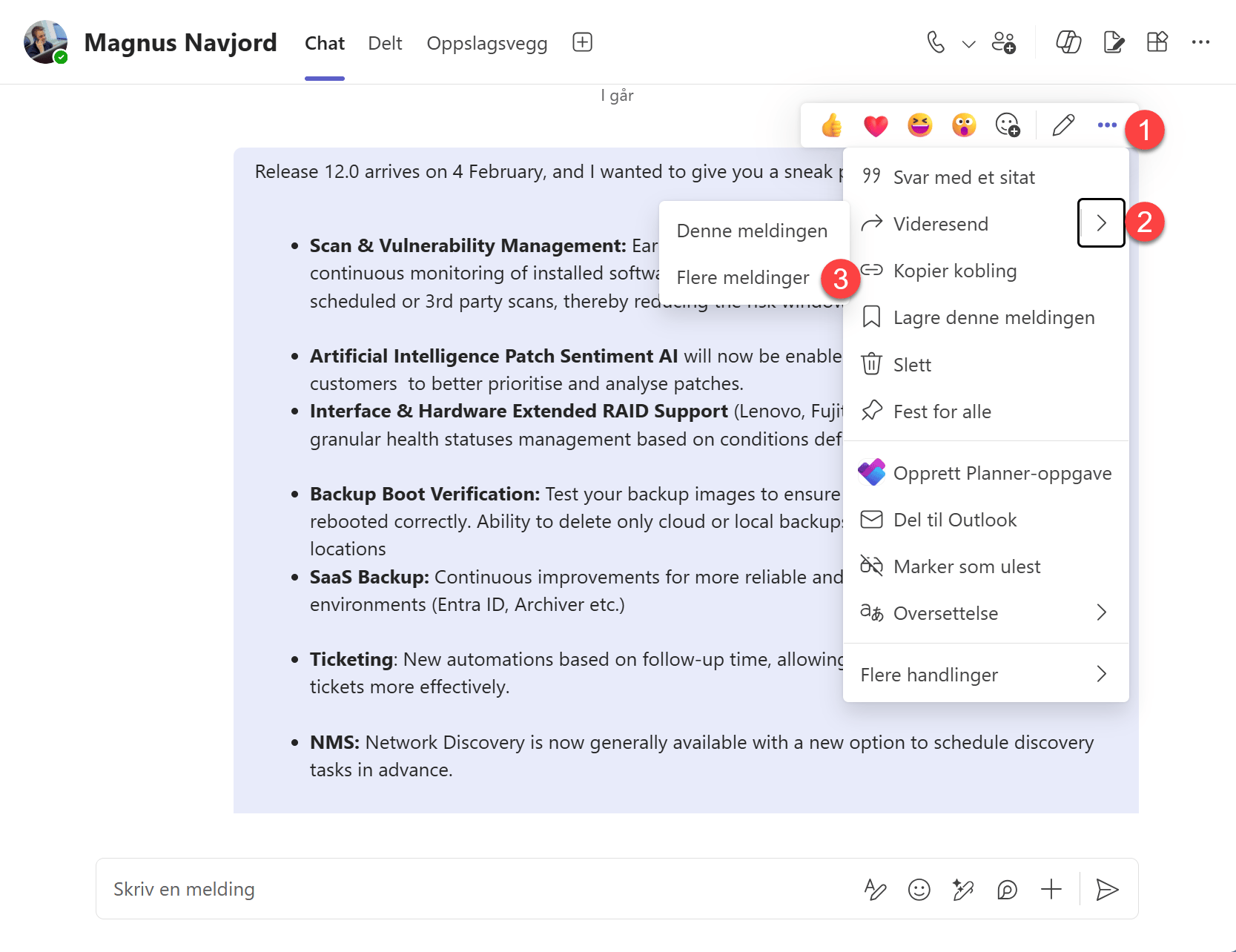Open the apps icon in the top bar

click(x=1157, y=42)
